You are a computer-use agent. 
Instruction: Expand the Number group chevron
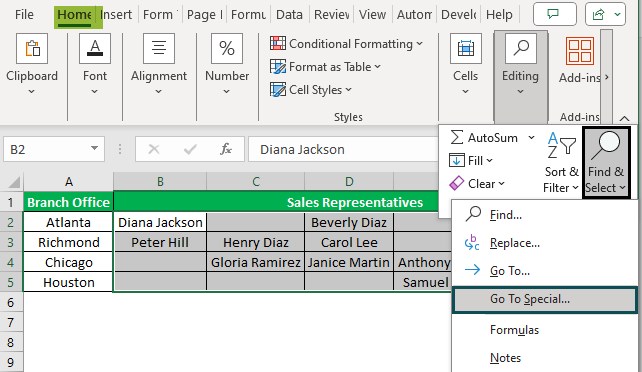click(226, 91)
